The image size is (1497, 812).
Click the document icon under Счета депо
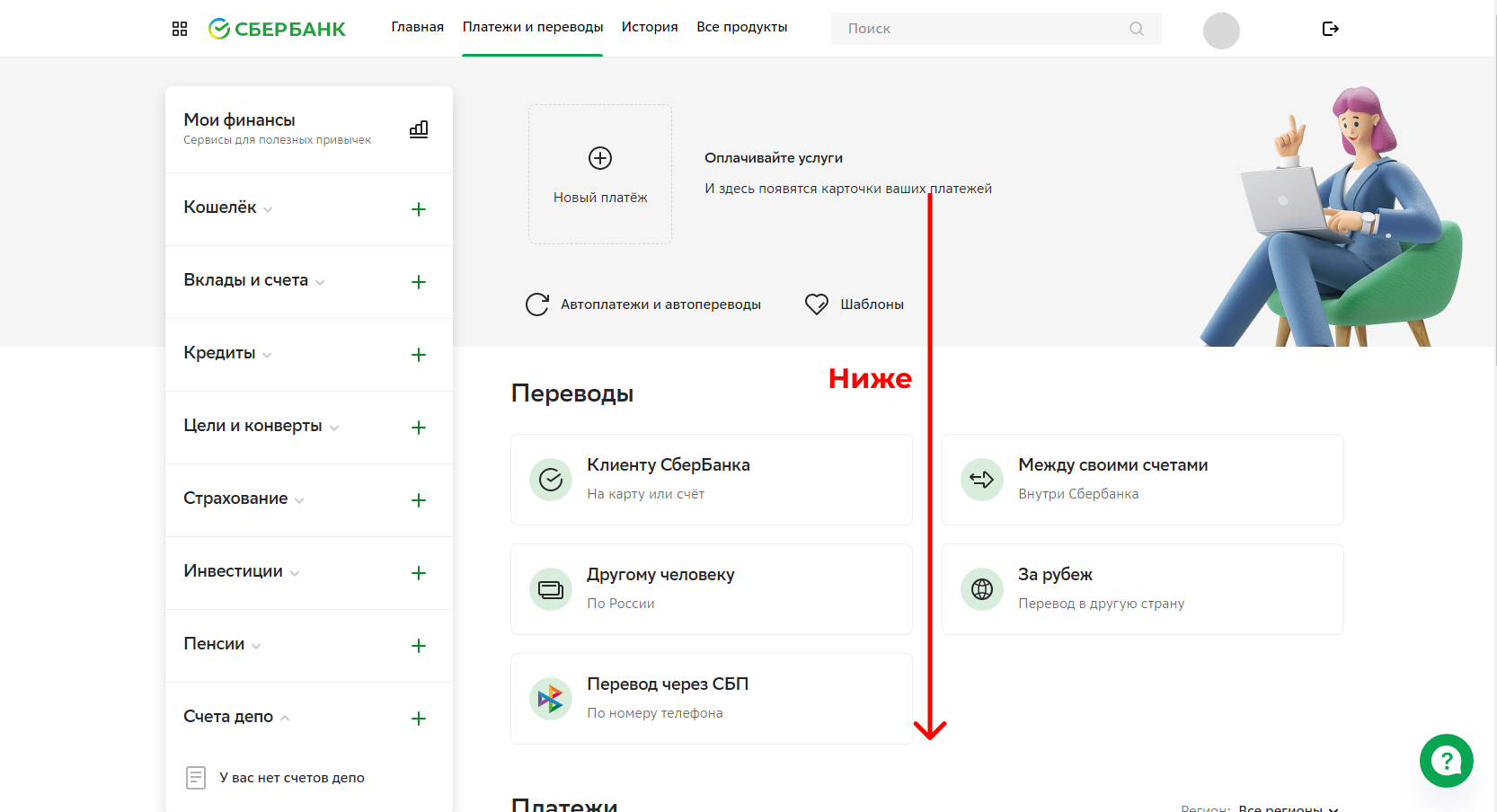pos(196,778)
